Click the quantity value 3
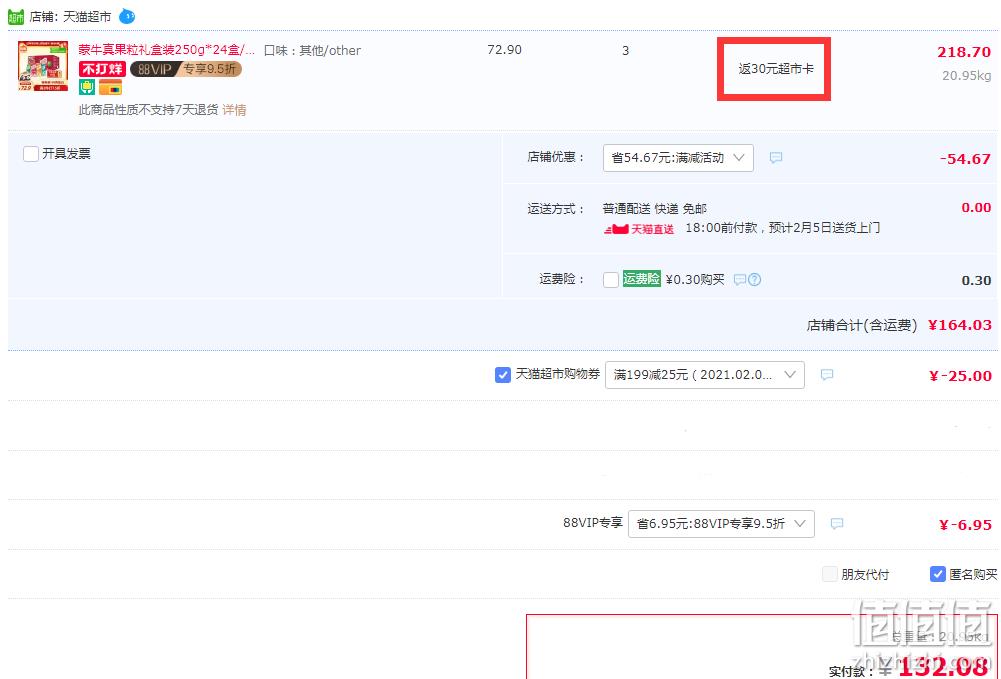The image size is (1001, 679). 626,50
